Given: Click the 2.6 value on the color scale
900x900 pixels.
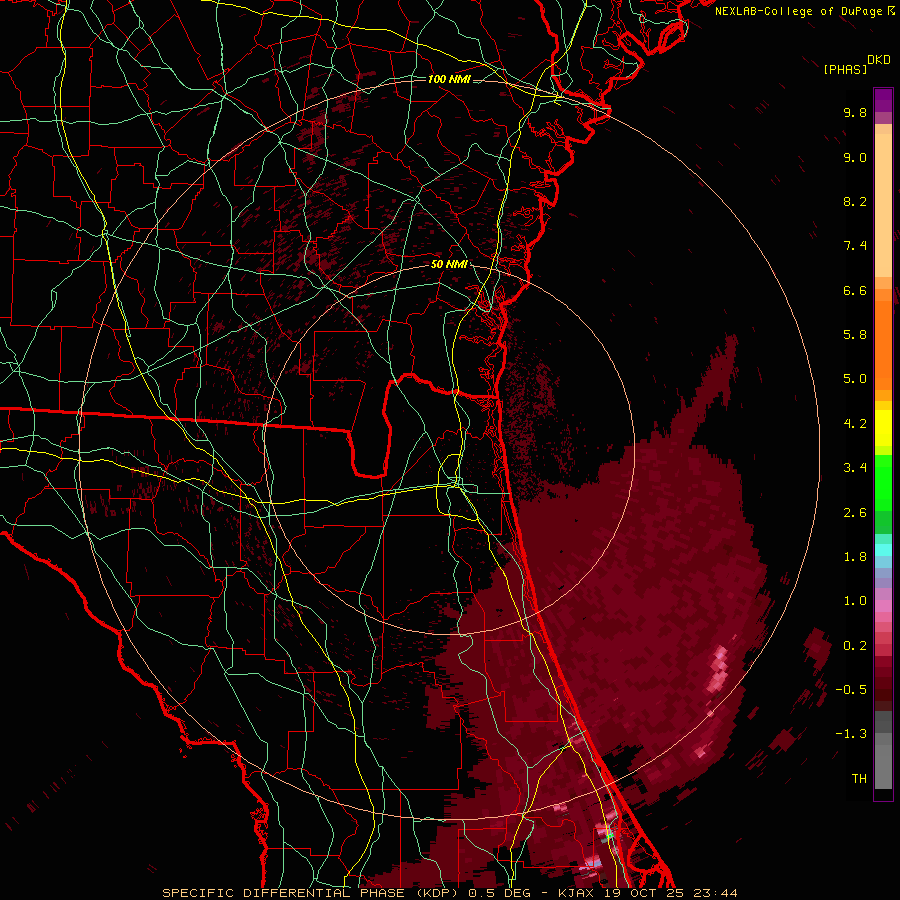Looking at the screenshot, I should [x=855, y=513].
